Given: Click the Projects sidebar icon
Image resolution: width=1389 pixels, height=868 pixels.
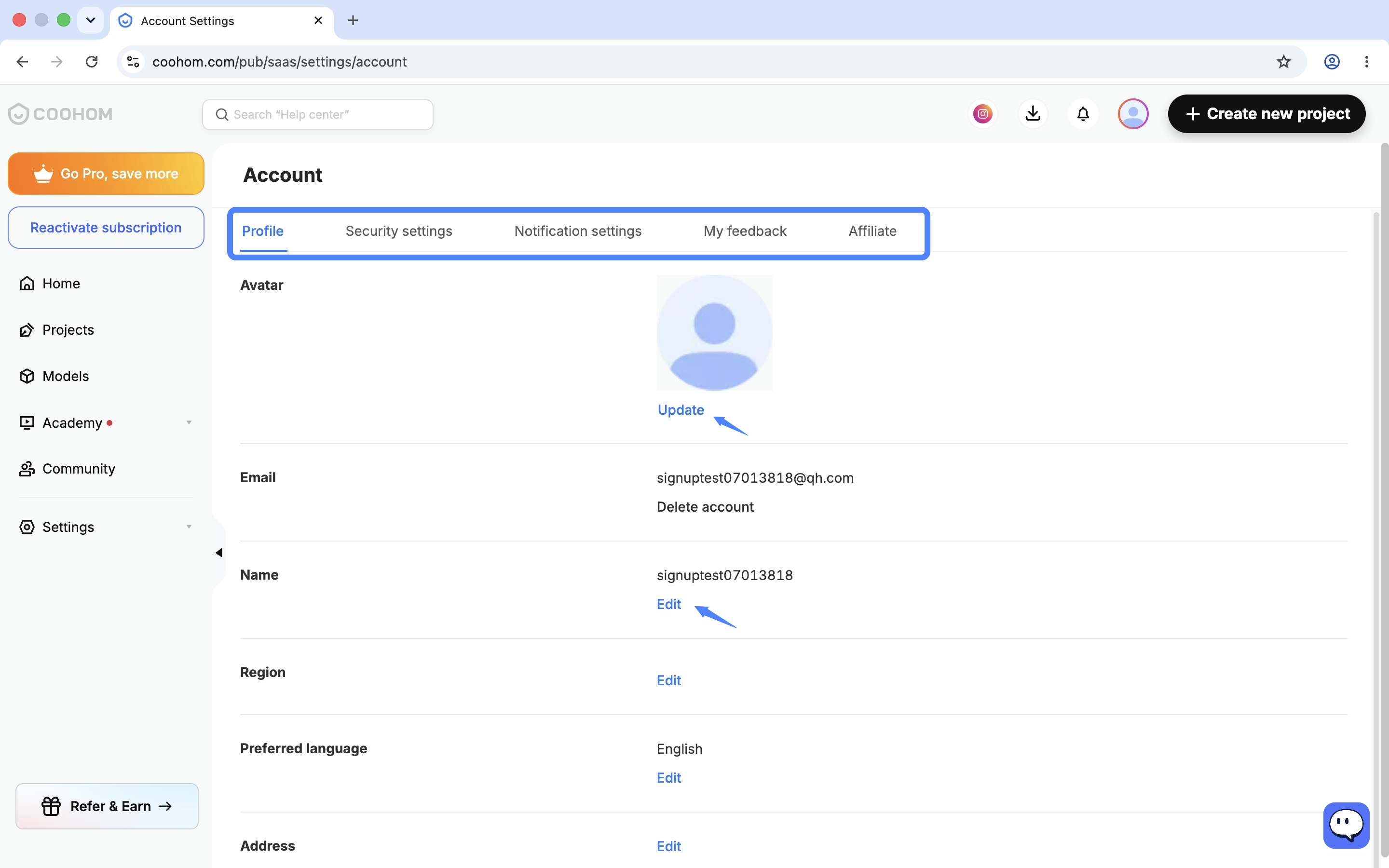Looking at the screenshot, I should point(27,330).
